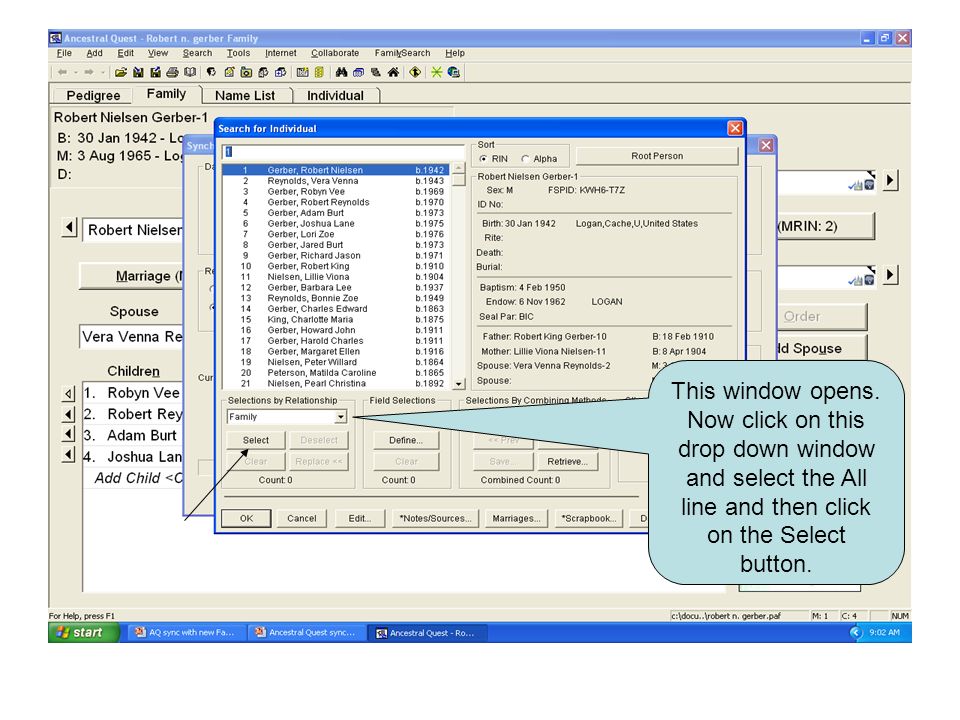Select list row 'Gerber, Robert King'
960x720 pixels.
[x=336, y=266]
